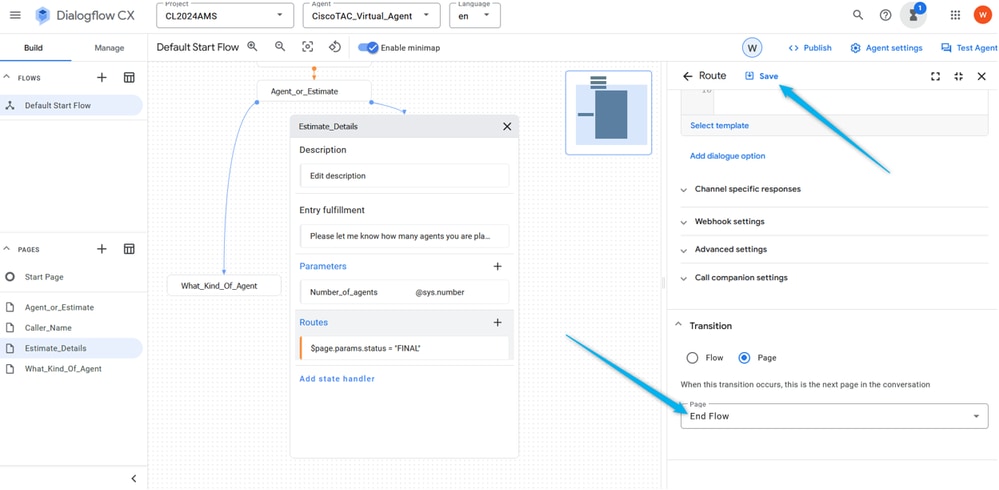999x490 pixels.
Task: Click Select template link
Action: point(719,126)
